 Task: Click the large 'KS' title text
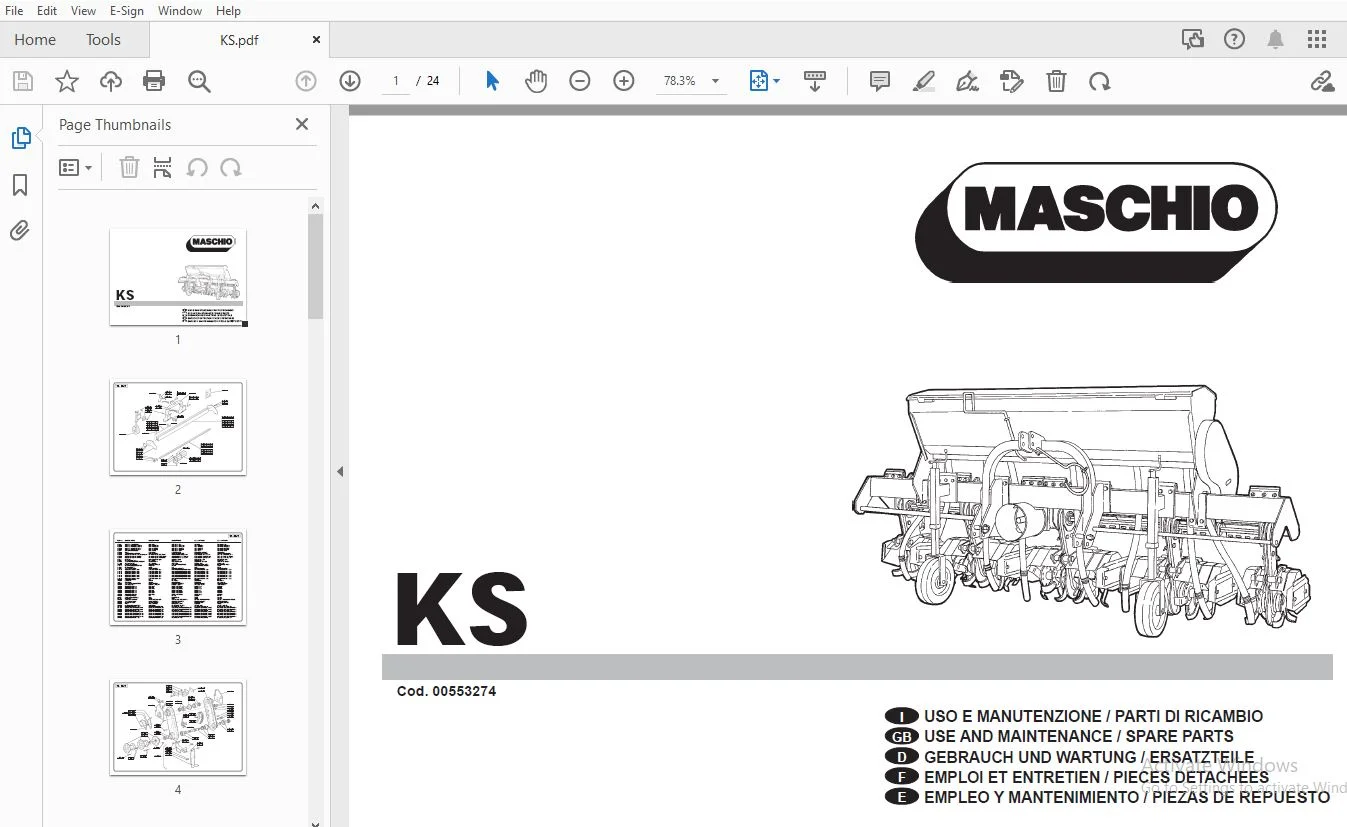coord(461,608)
